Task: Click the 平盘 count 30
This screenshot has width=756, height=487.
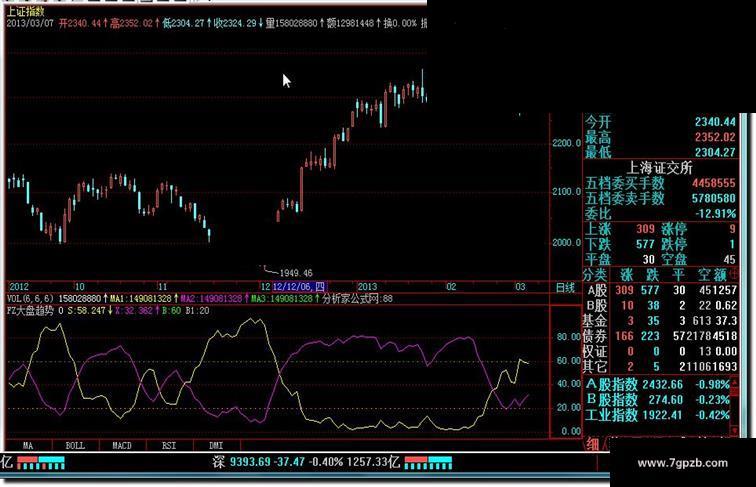Action: (x=648, y=259)
